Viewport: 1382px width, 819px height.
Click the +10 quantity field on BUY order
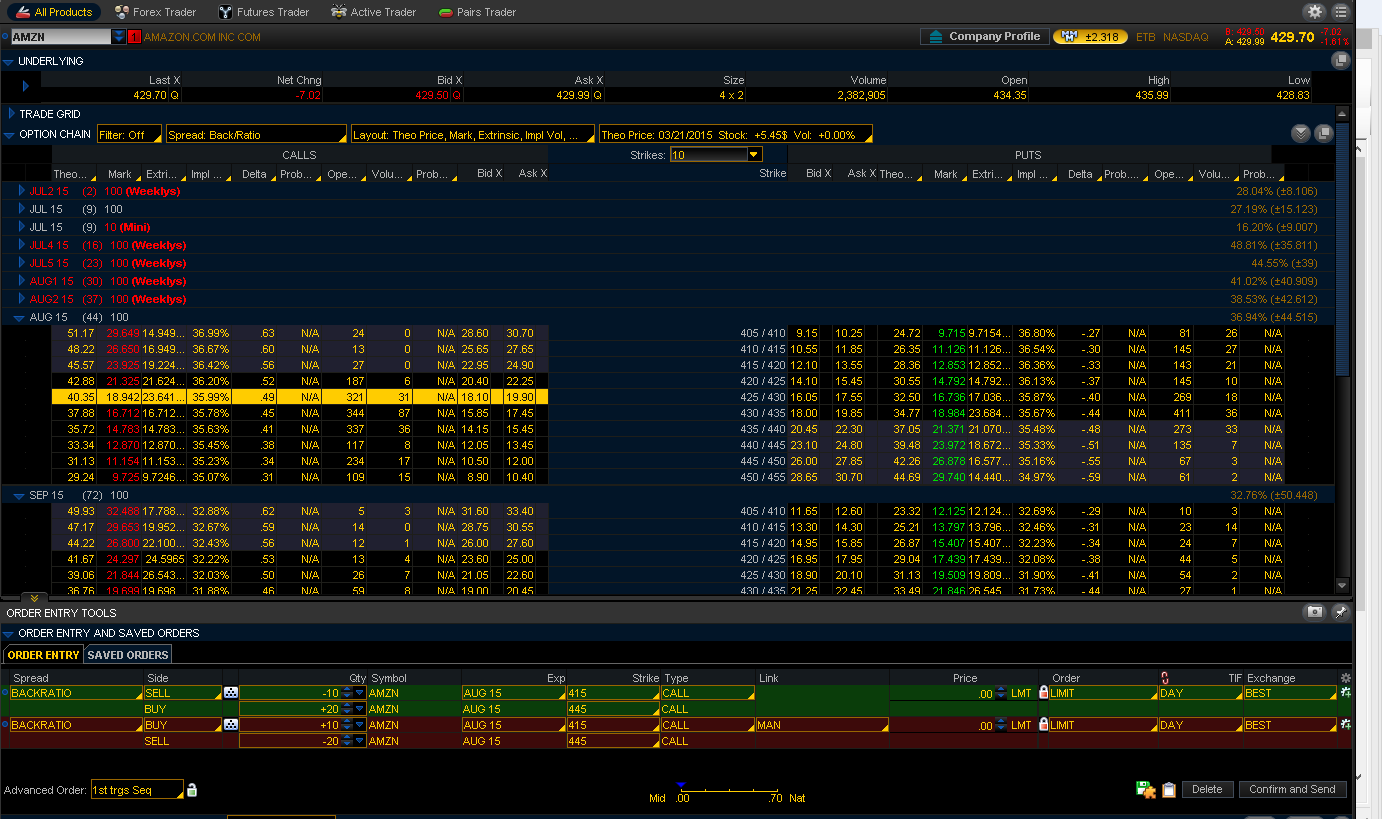[290, 725]
